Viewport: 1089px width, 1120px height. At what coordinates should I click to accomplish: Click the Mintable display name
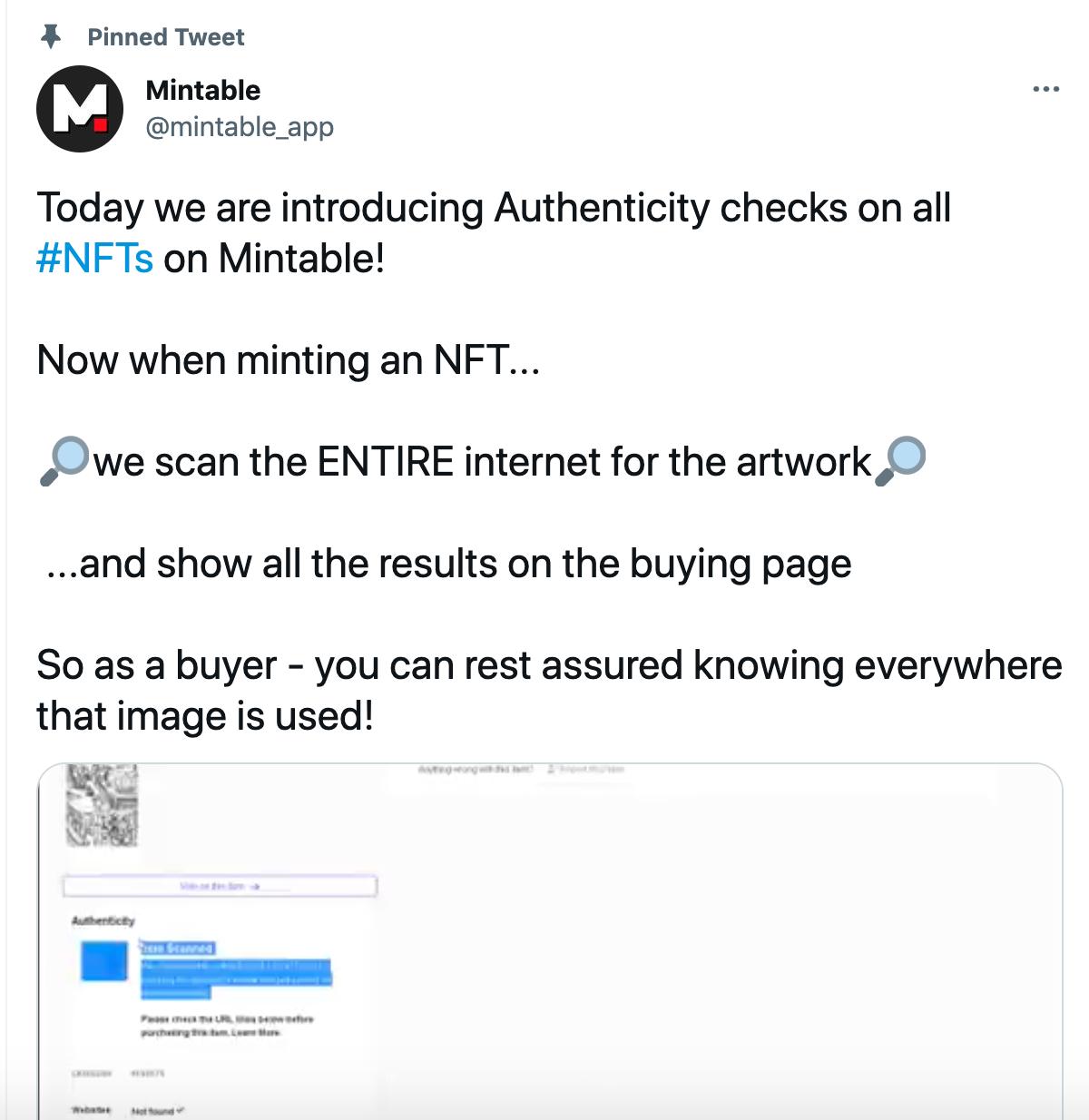click(201, 90)
